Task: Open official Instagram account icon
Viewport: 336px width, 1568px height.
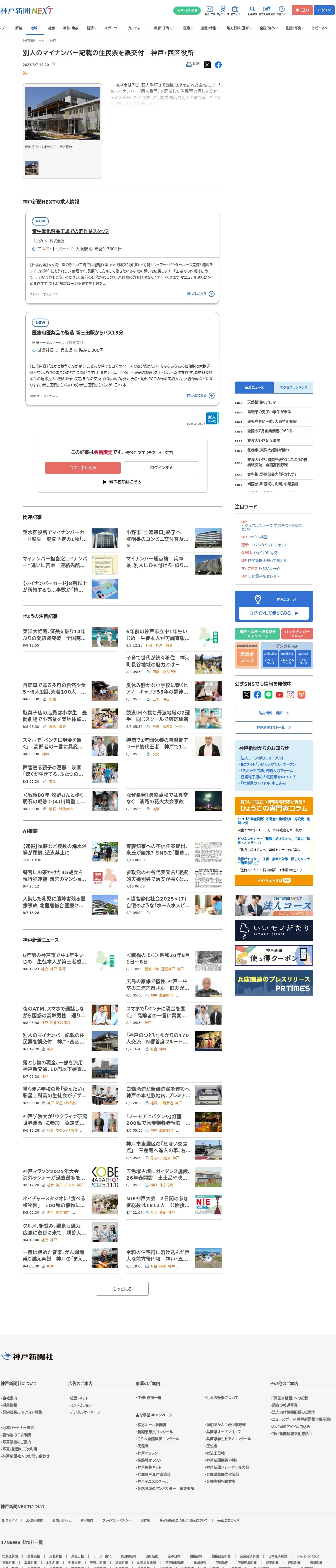Action: click(x=290, y=695)
